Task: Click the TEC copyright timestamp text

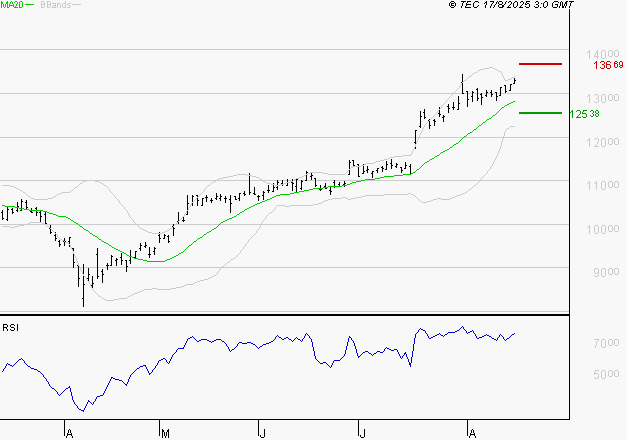Action: click(511, 5)
